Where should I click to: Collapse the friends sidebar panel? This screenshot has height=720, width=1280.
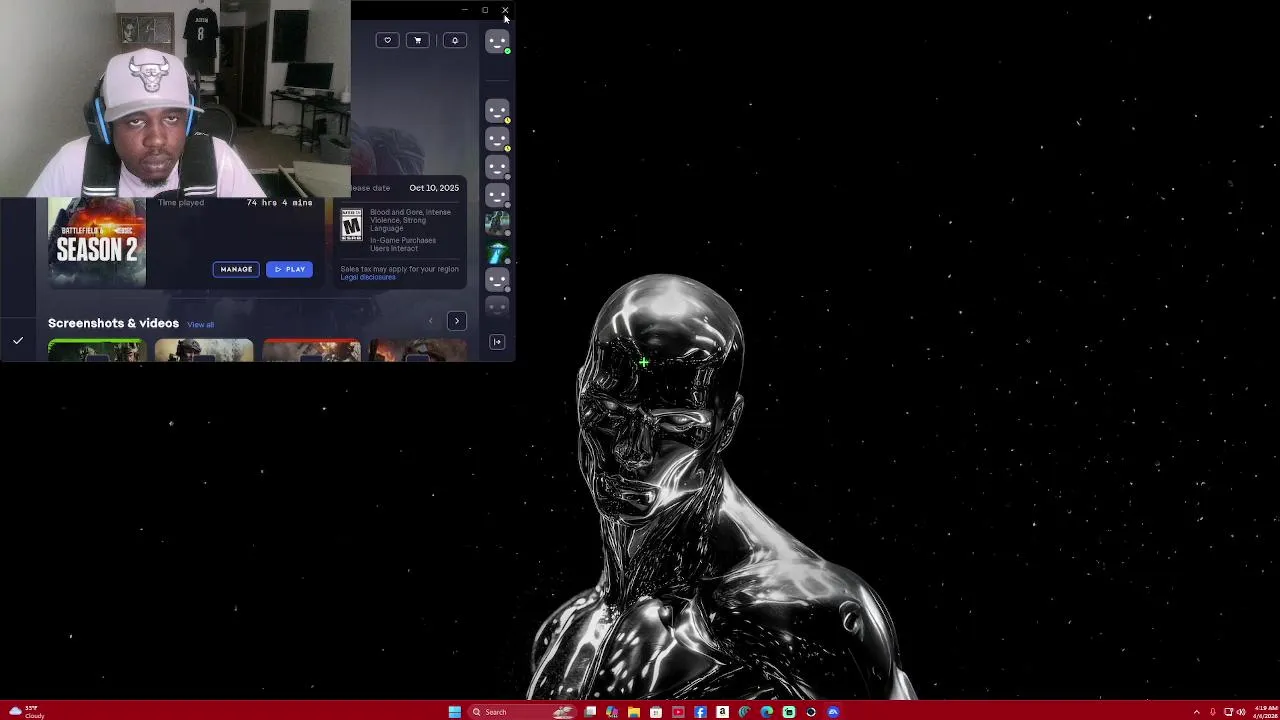[497, 342]
